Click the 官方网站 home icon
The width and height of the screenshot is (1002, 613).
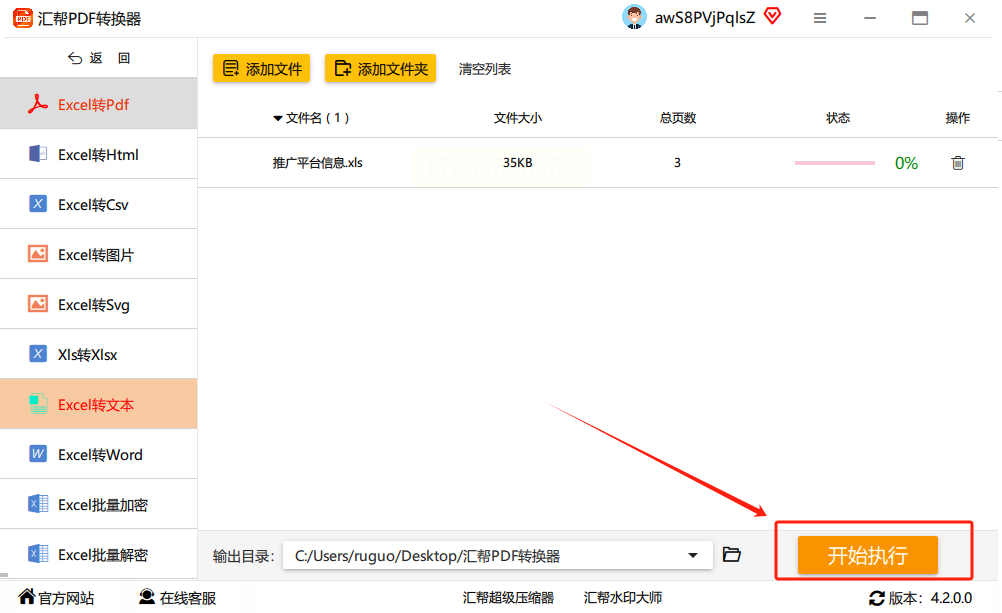point(27,597)
